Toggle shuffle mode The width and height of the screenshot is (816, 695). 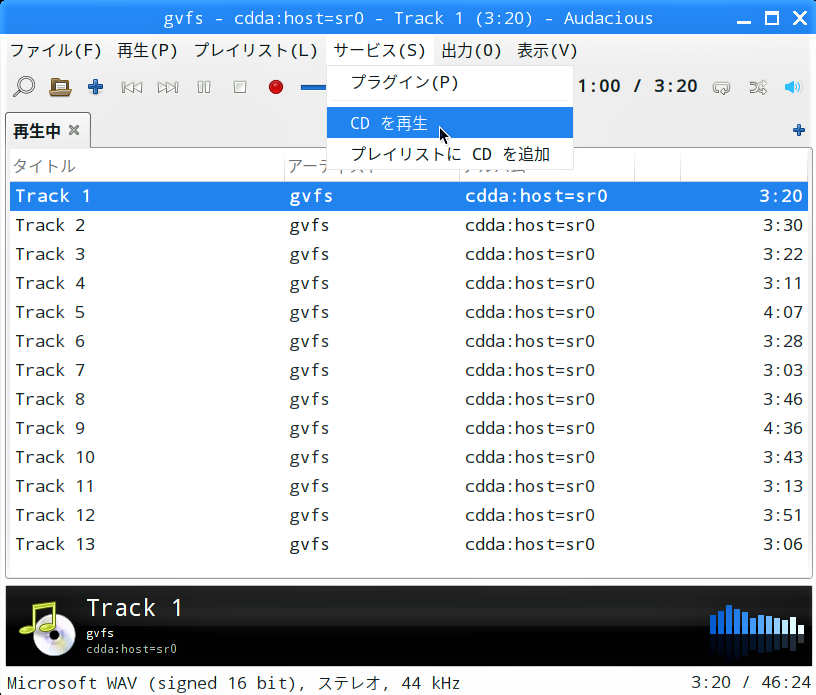pos(758,87)
